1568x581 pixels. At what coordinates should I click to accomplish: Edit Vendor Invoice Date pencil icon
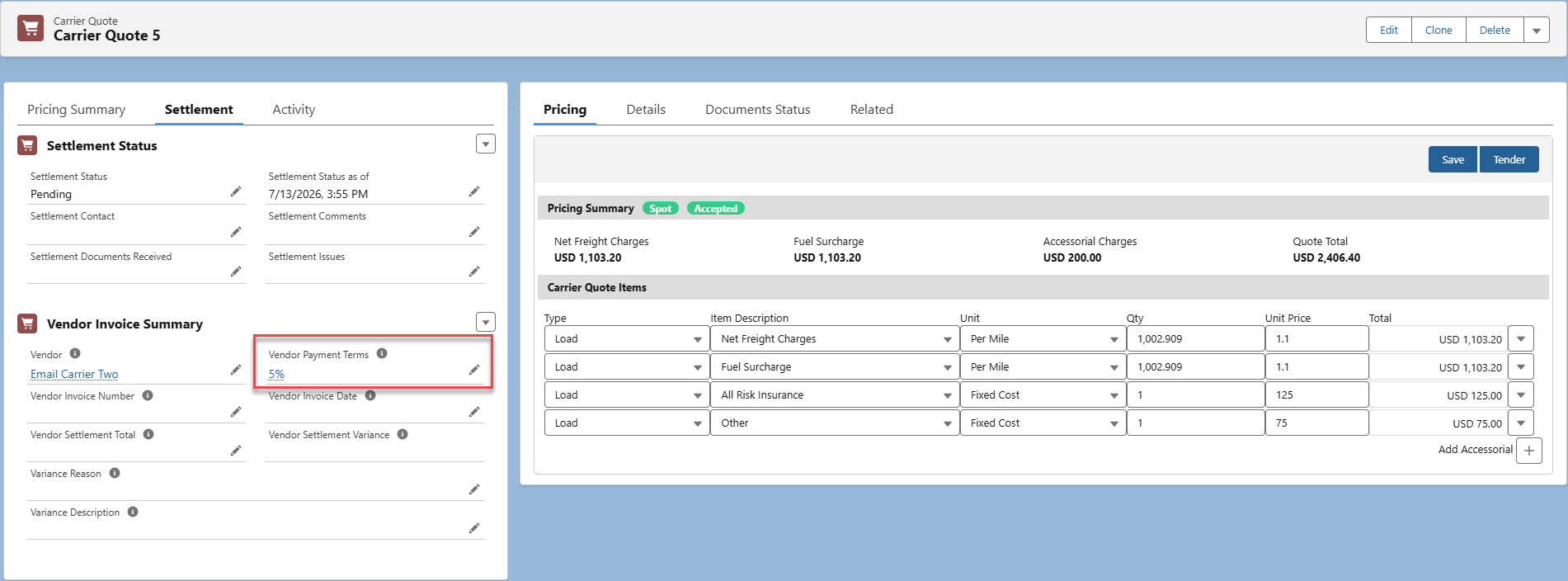click(x=474, y=412)
